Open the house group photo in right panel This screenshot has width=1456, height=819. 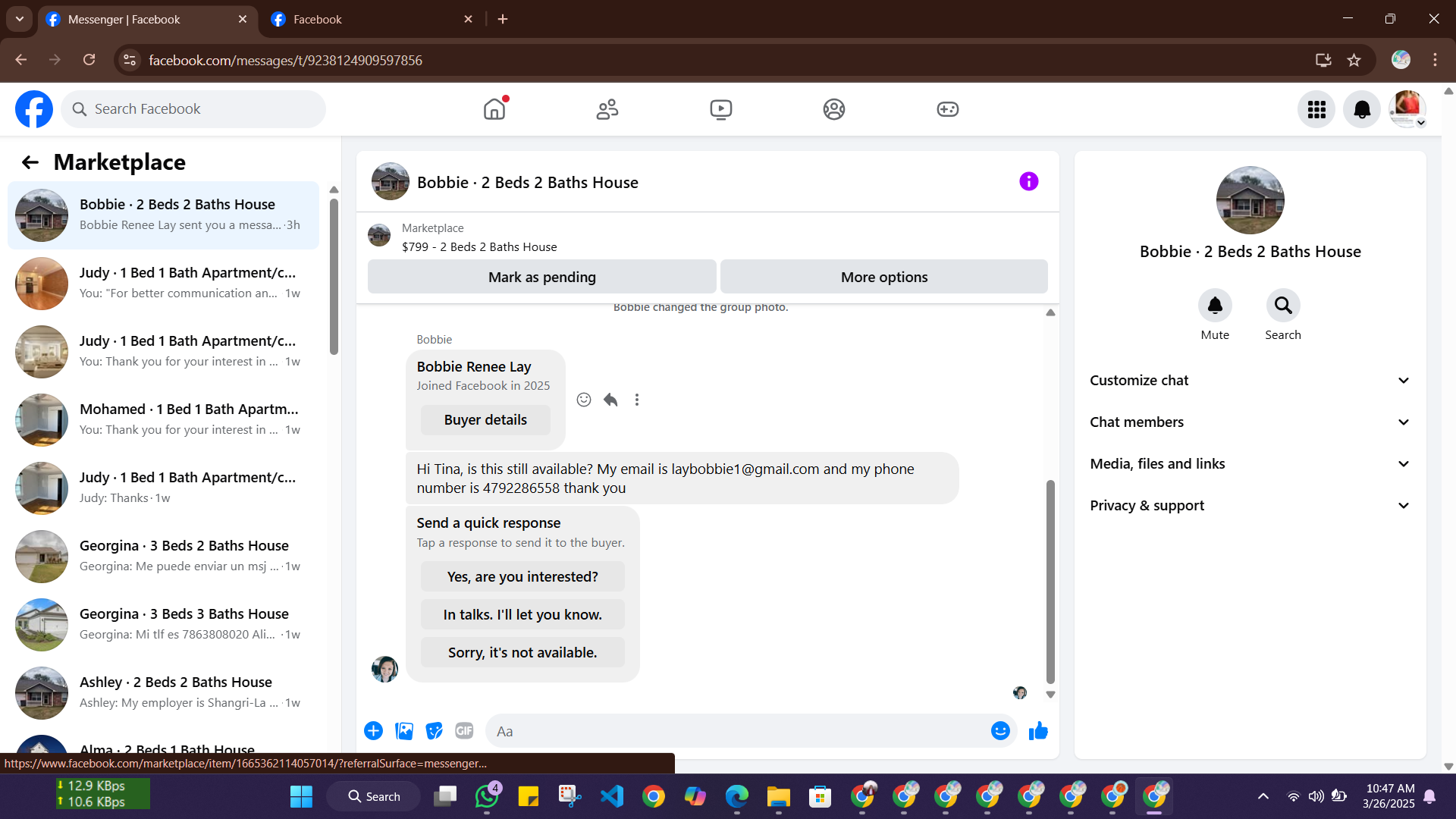tap(1250, 200)
